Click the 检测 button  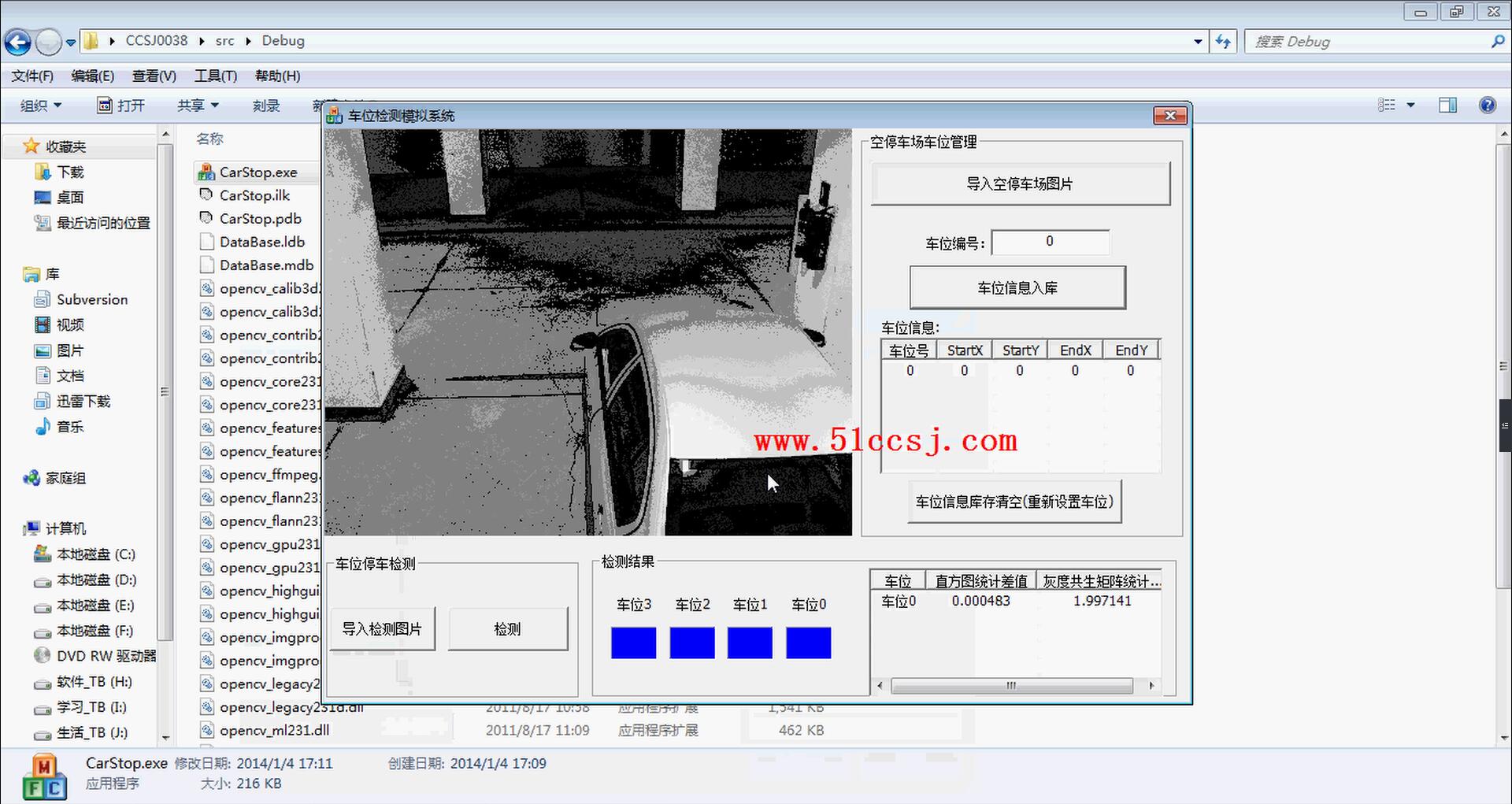(x=508, y=628)
